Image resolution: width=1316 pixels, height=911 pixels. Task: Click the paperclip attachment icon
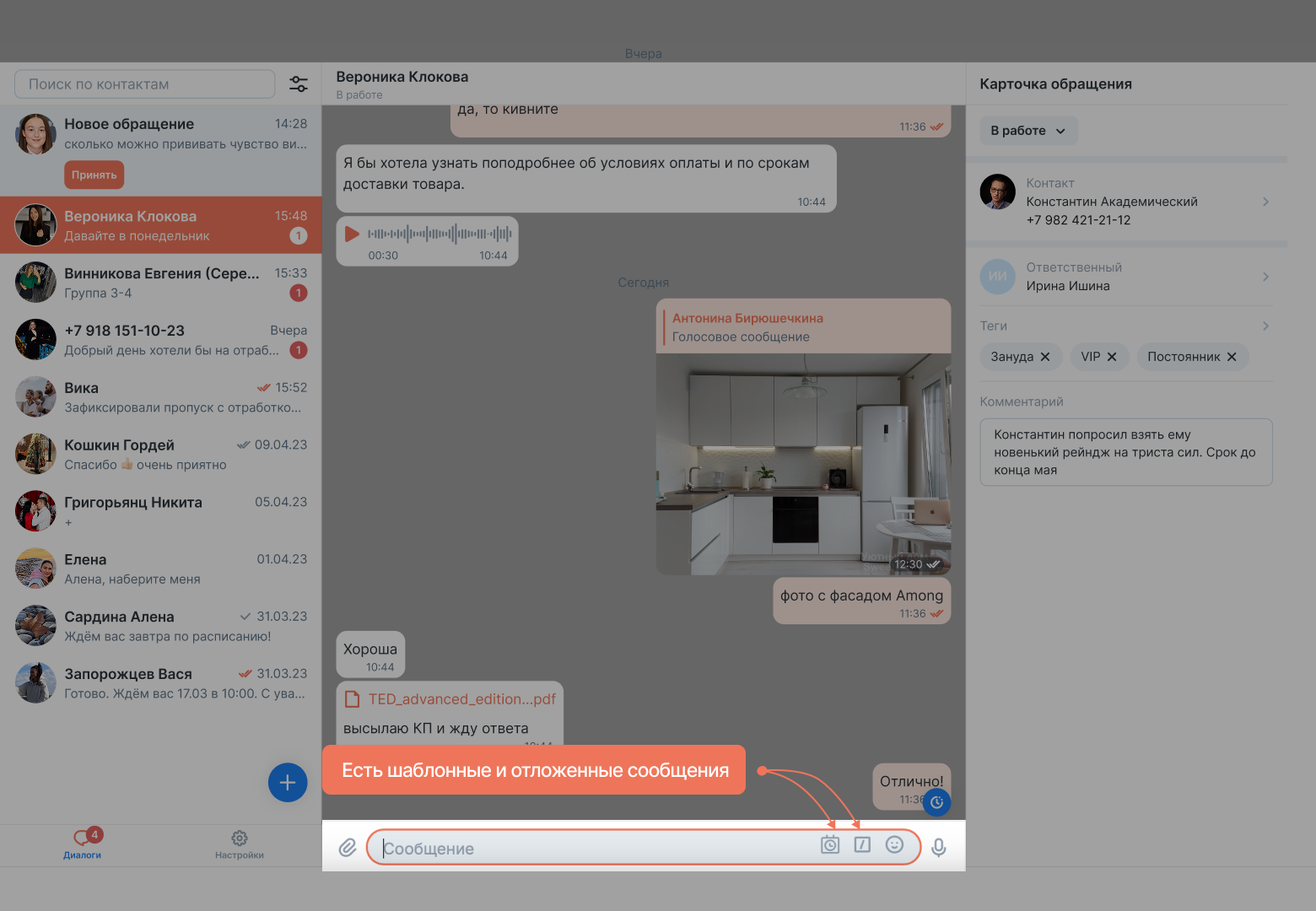(348, 847)
